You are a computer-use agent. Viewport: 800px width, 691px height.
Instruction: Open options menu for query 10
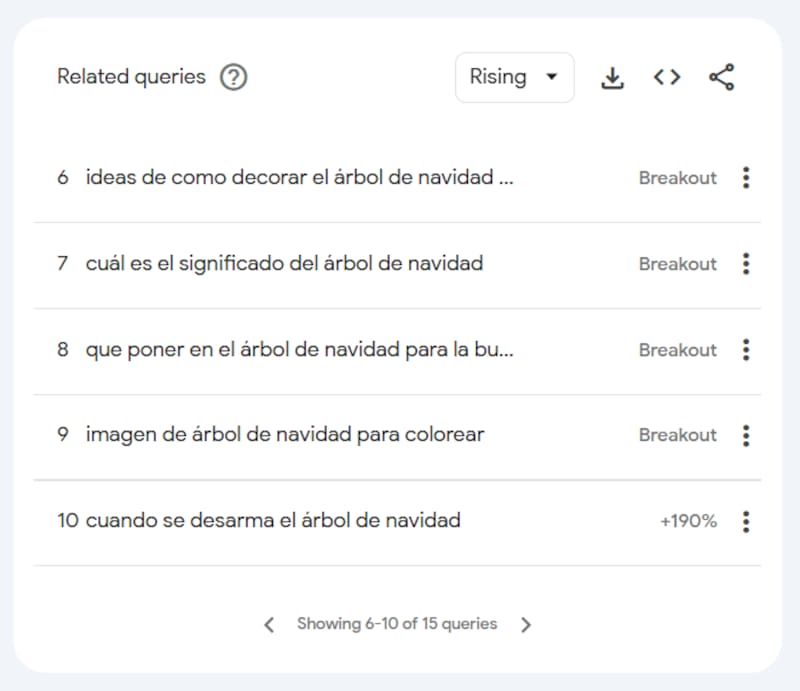[x=746, y=521]
